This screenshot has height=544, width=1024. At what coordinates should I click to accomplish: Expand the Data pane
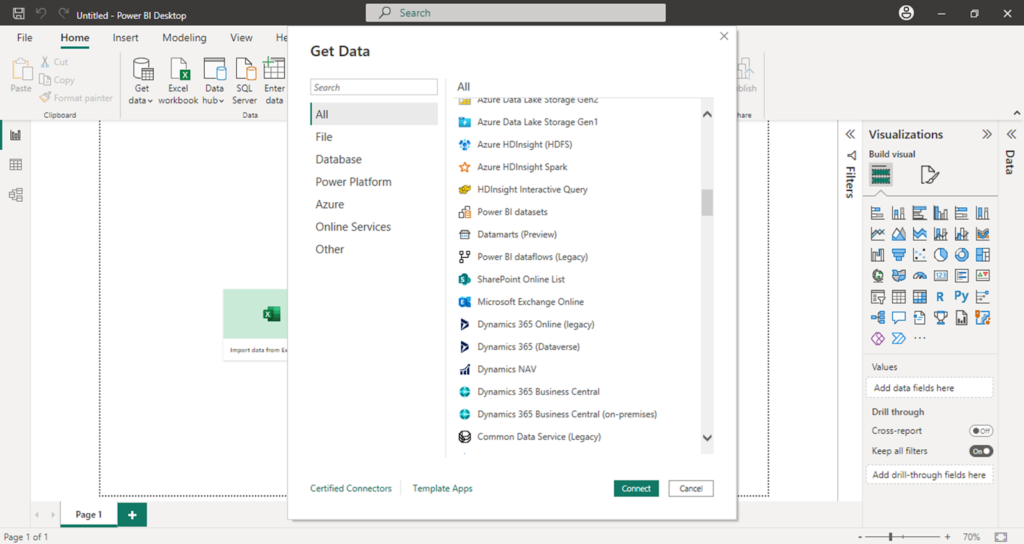(1012, 135)
